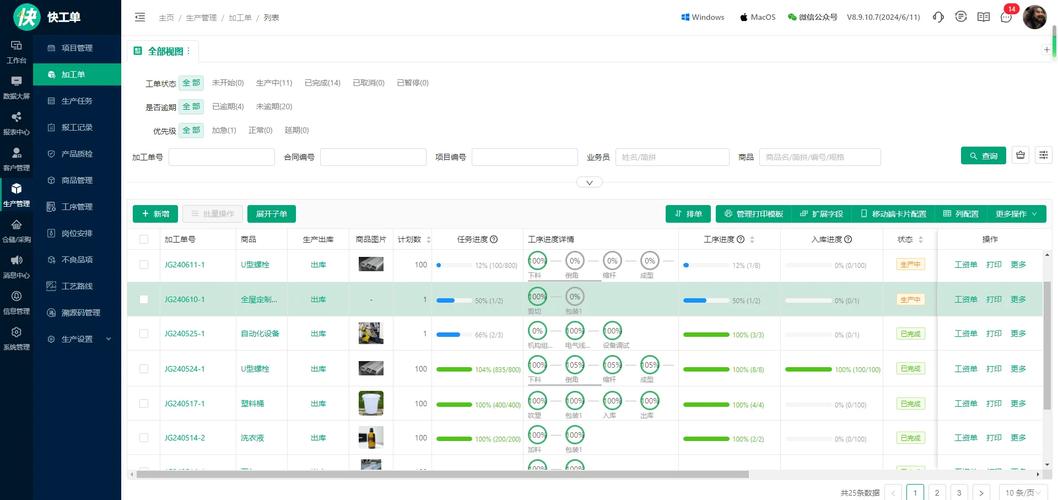Click the horizontal scrollbar under the table
Image resolution: width=1058 pixels, height=500 pixels.
(x=442, y=474)
